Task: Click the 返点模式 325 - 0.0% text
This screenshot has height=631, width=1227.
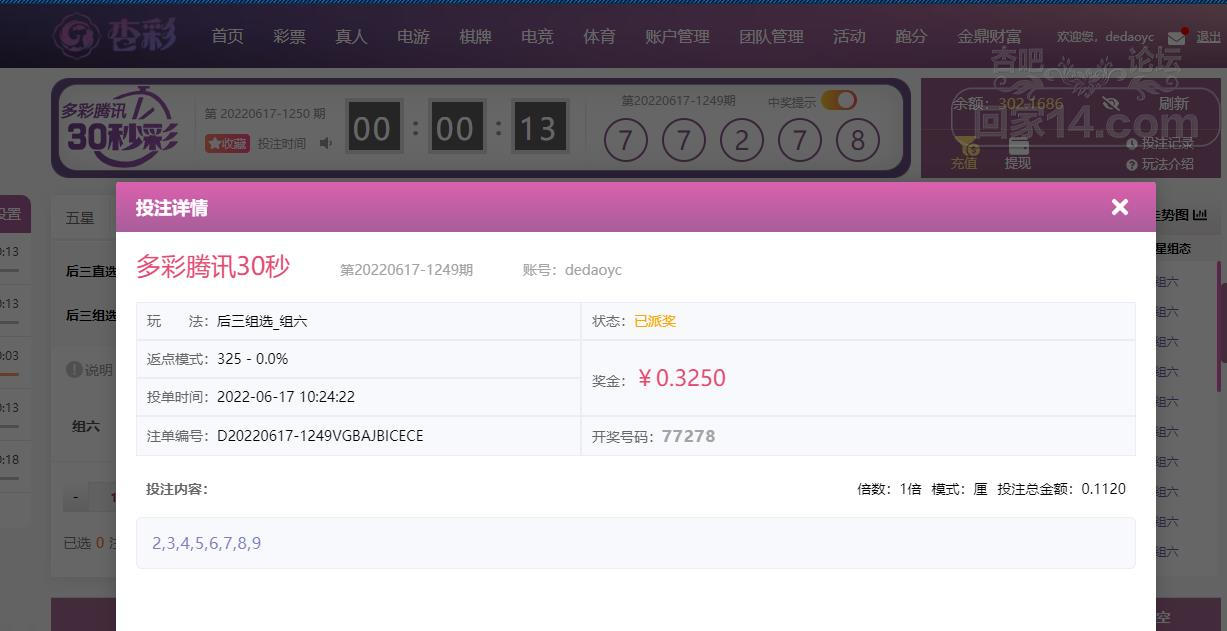Action: pos(252,358)
